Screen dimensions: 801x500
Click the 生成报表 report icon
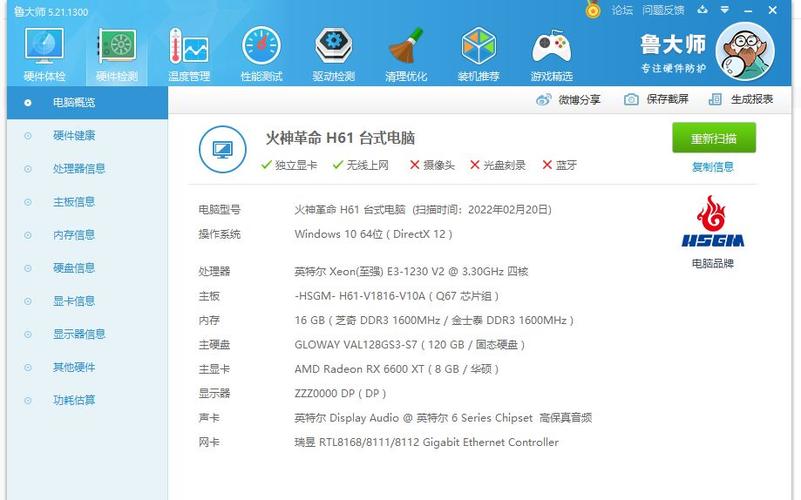715,100
